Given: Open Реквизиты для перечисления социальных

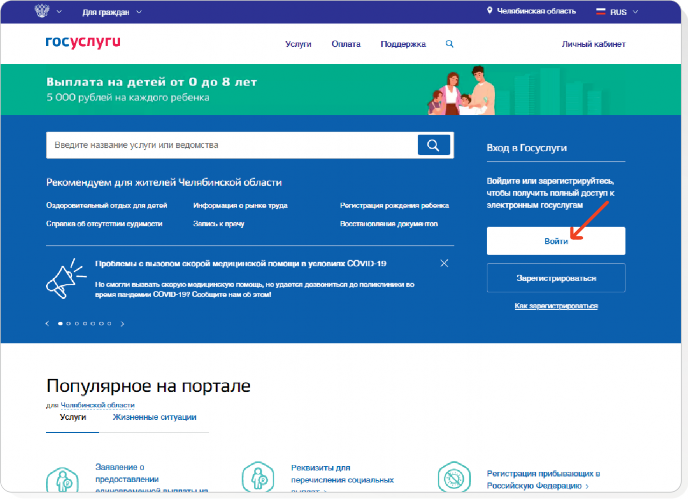Looking at the screenshot, I should (x=342, y=480).
